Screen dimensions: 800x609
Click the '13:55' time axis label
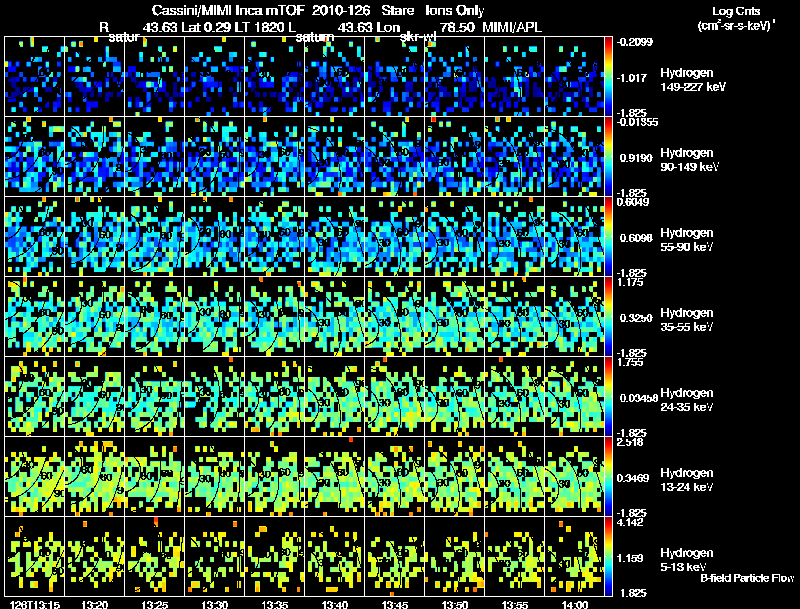[515, 605]
